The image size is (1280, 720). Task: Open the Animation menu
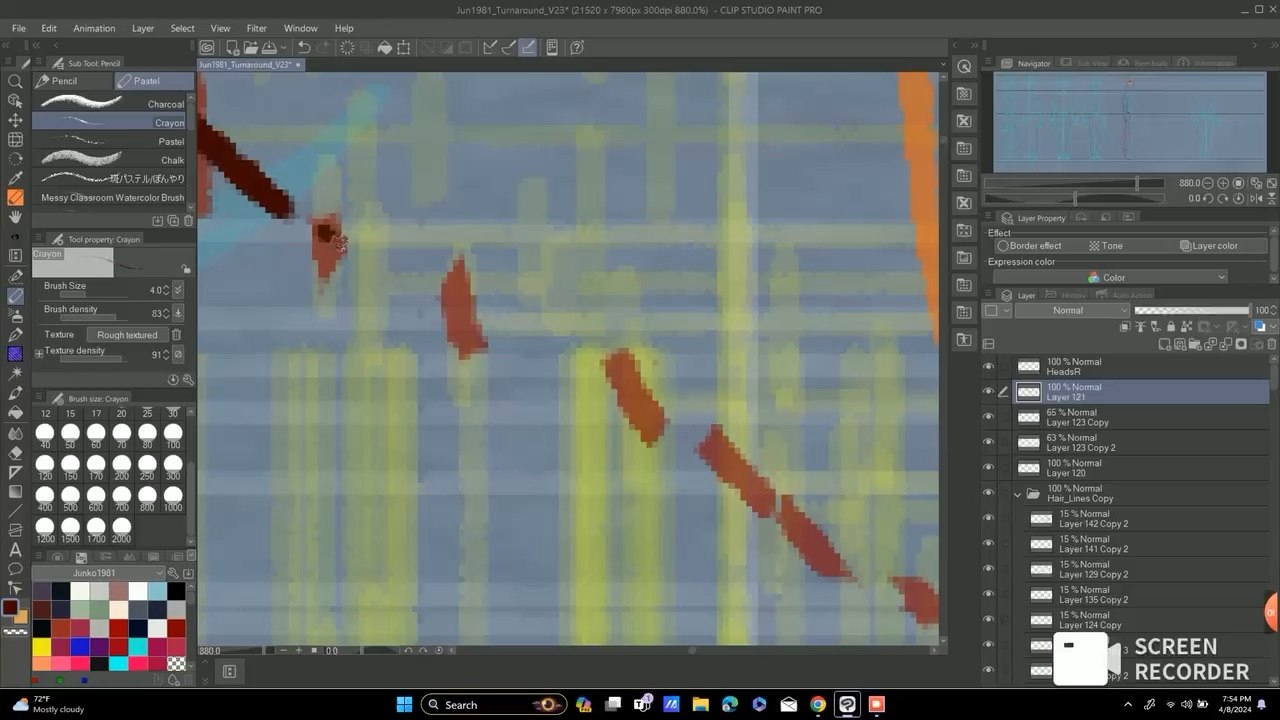(x=94, y=28)
